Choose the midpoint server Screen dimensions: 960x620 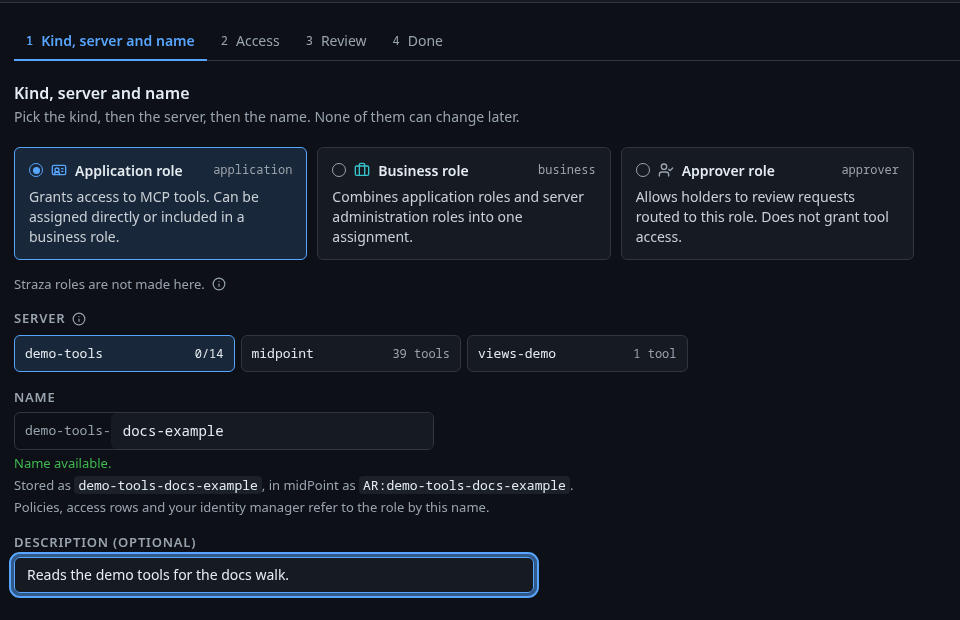click(x=351, y=353)
